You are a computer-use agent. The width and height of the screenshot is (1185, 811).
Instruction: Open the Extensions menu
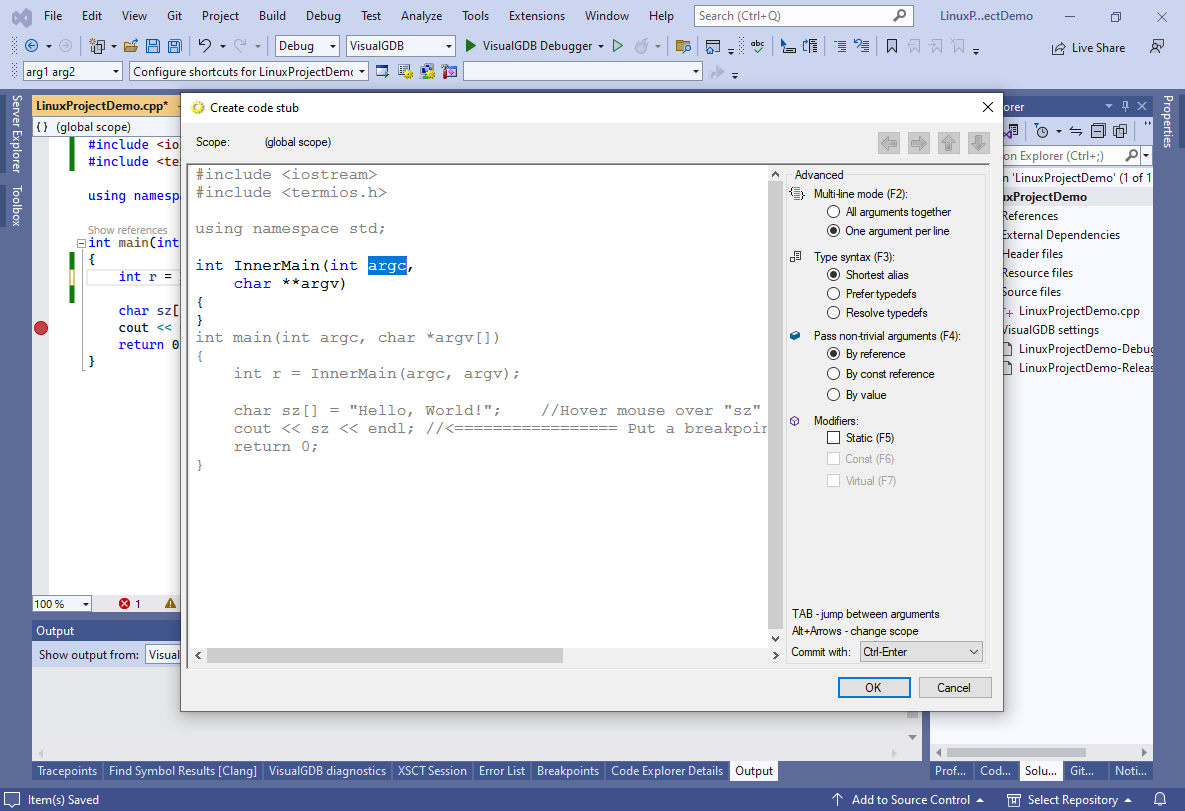click(x=537, y=16)
